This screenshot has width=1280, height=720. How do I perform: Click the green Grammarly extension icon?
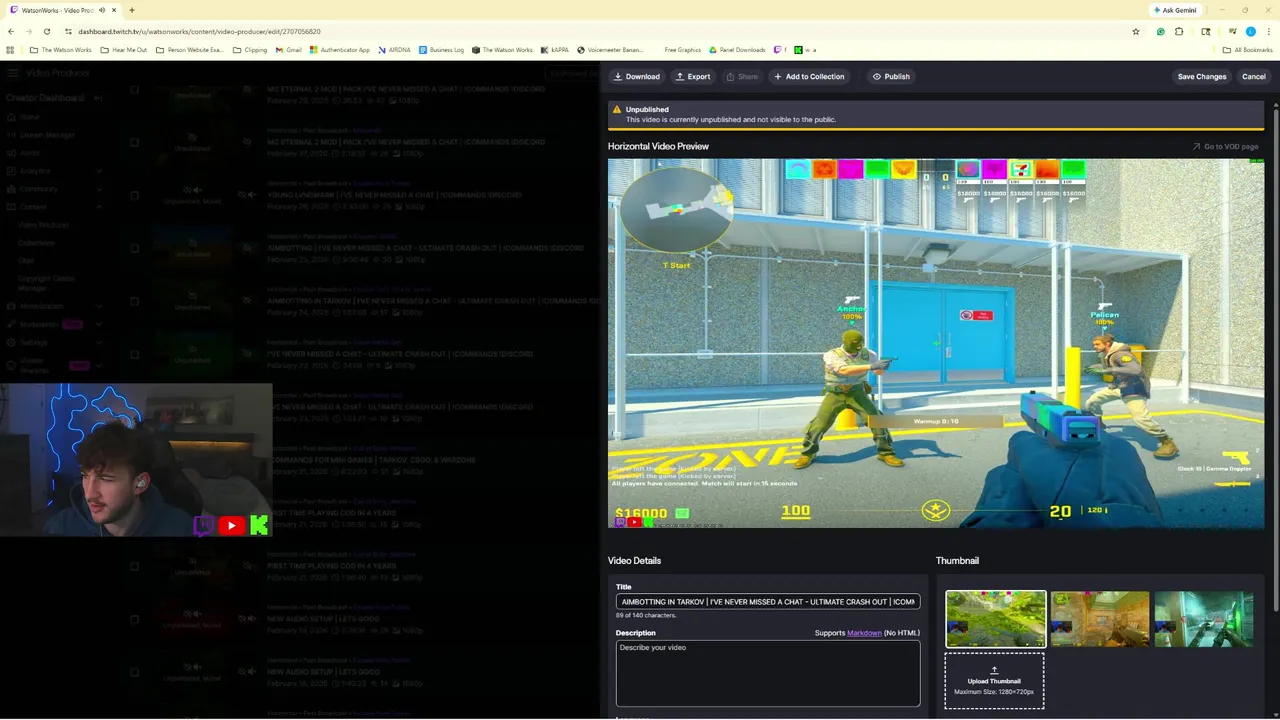[1160, 32]
